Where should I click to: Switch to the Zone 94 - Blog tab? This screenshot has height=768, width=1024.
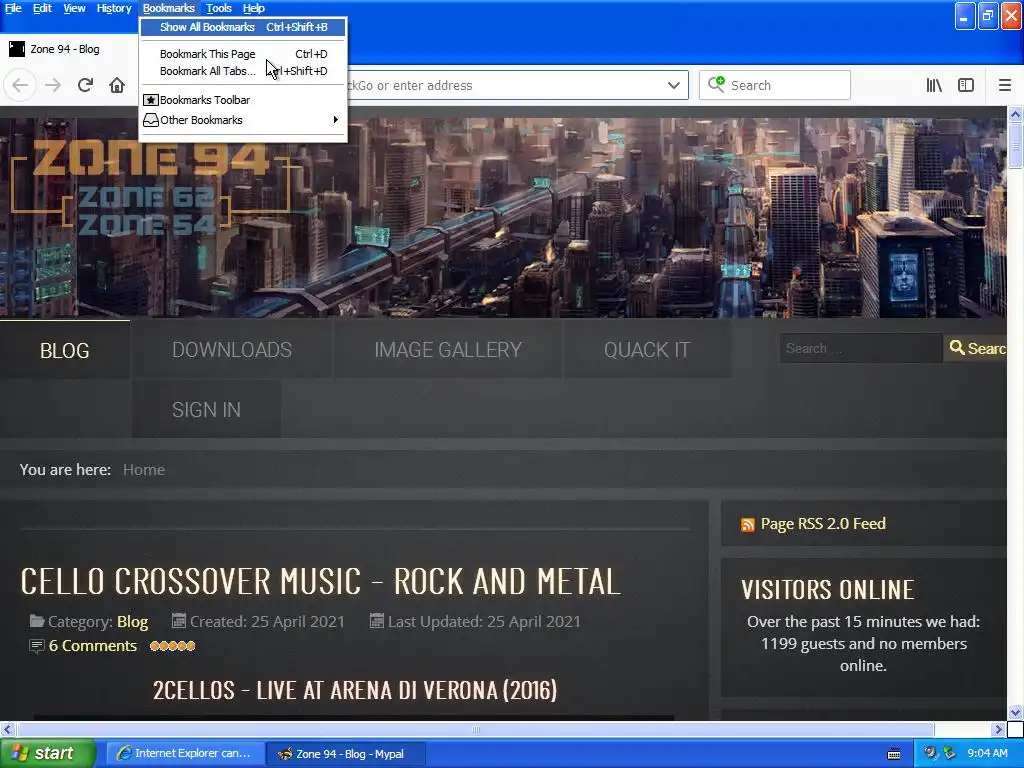pos(65,49)
